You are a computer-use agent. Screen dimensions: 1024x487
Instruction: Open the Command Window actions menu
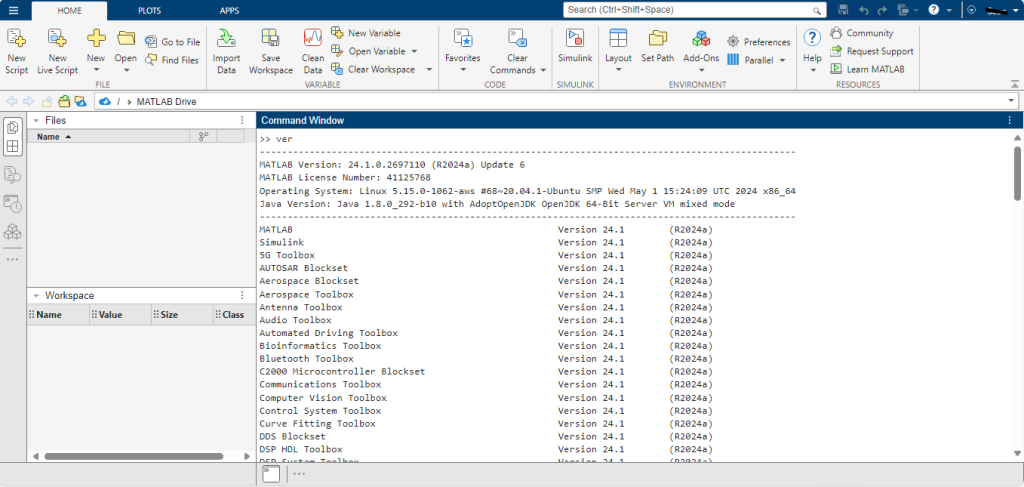(1010, 121)
